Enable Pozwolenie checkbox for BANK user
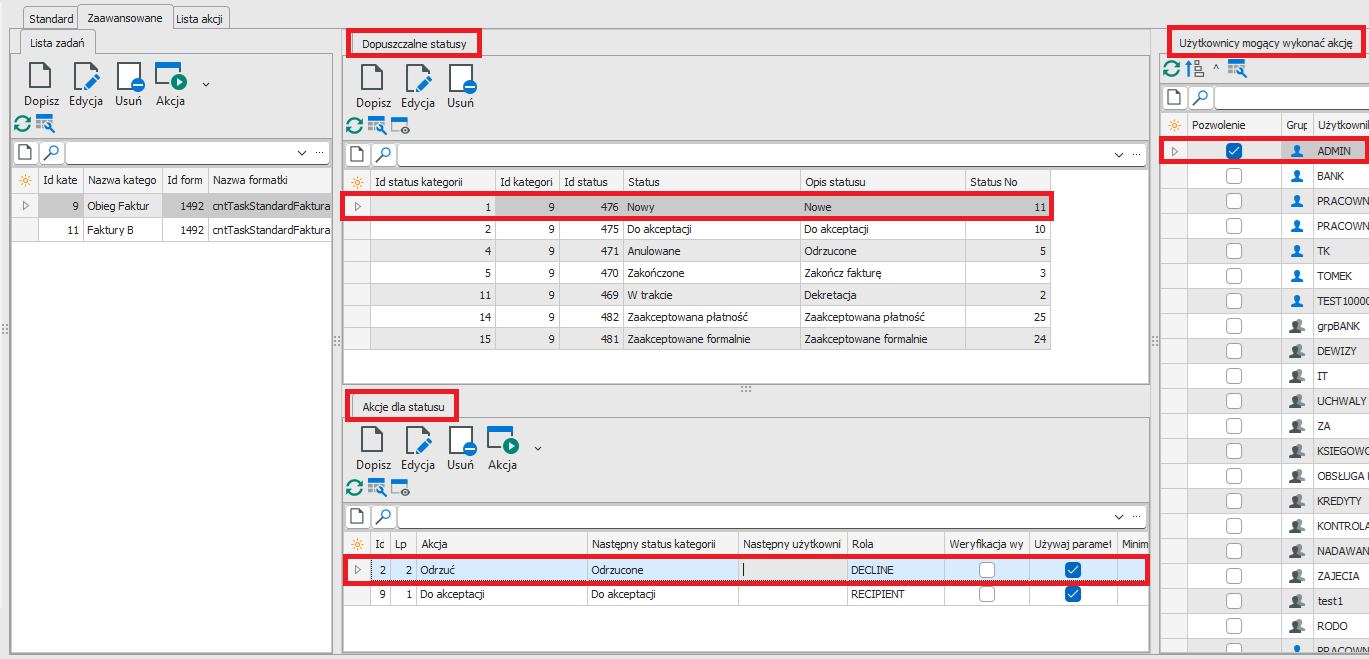1369x659 pixels. coord(1234,176)
